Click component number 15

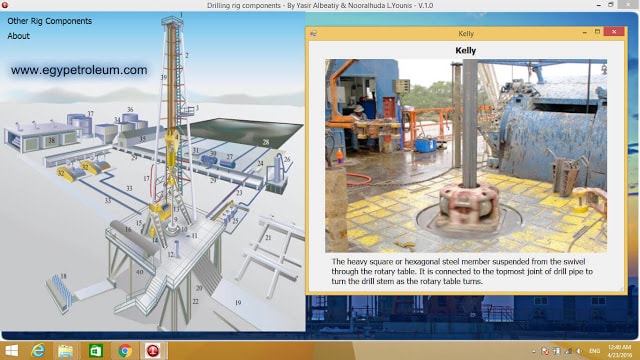[139, 223]
